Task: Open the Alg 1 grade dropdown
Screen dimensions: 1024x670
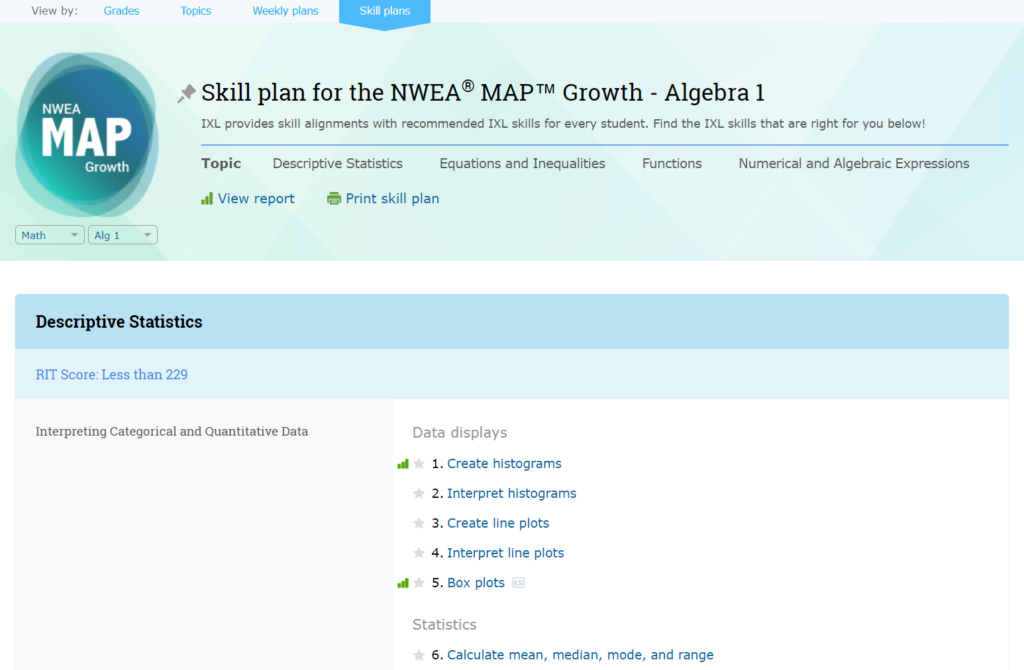Action: click(122, 235)
